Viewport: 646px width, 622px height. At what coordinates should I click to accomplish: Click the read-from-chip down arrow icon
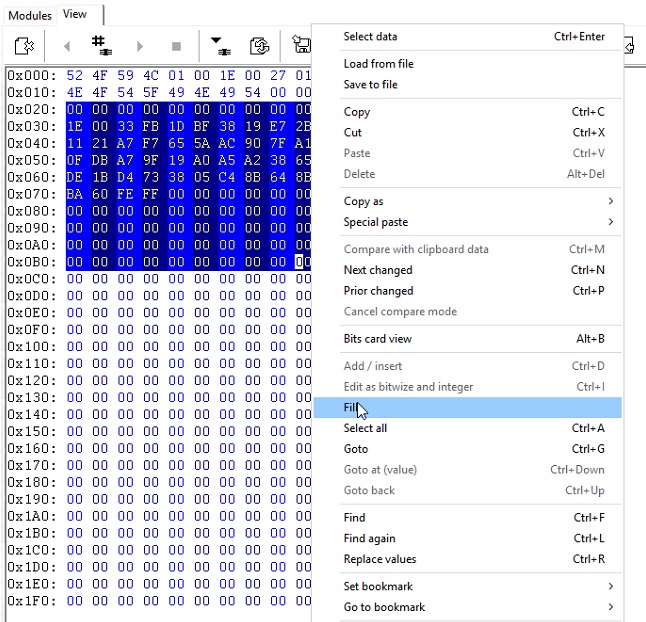221,46
